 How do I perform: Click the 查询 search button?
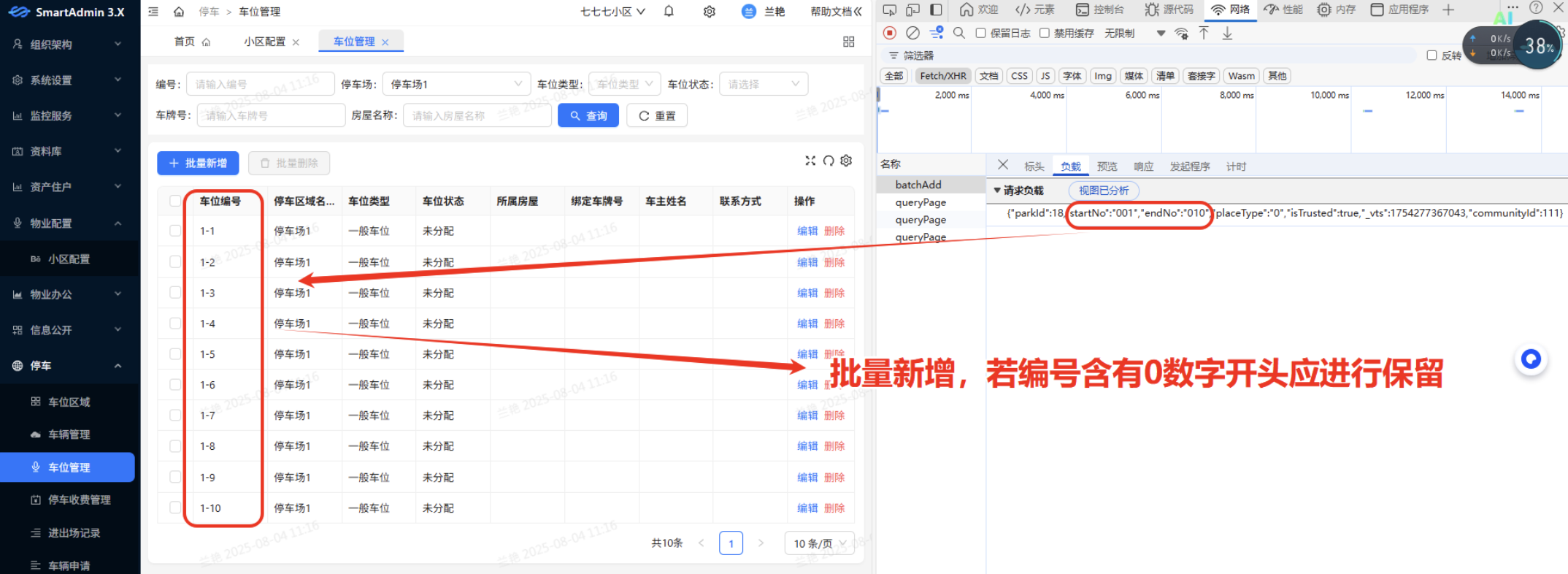click(x=588, y=115)
